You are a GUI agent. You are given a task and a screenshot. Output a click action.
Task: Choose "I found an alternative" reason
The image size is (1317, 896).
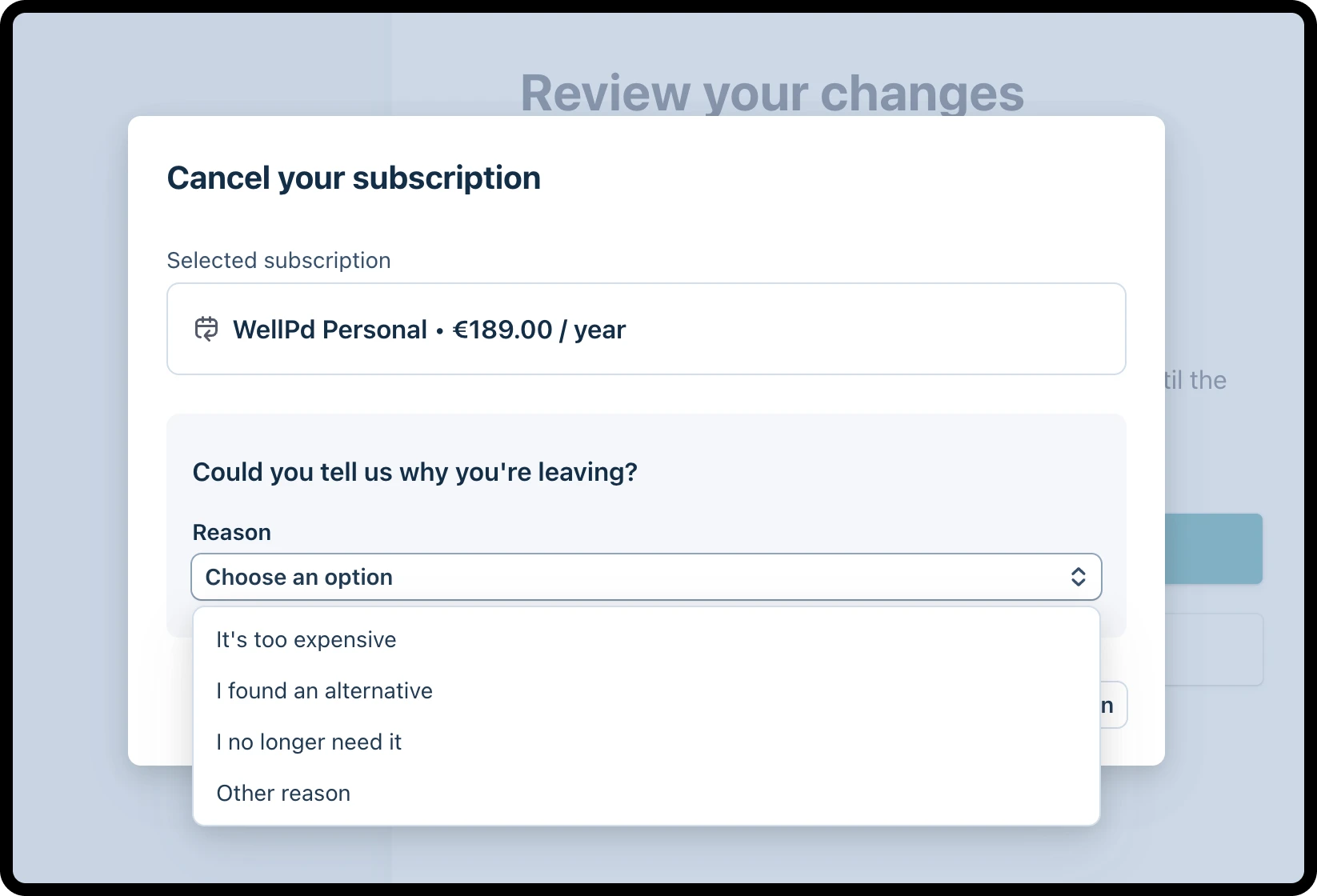coord(646,691)
